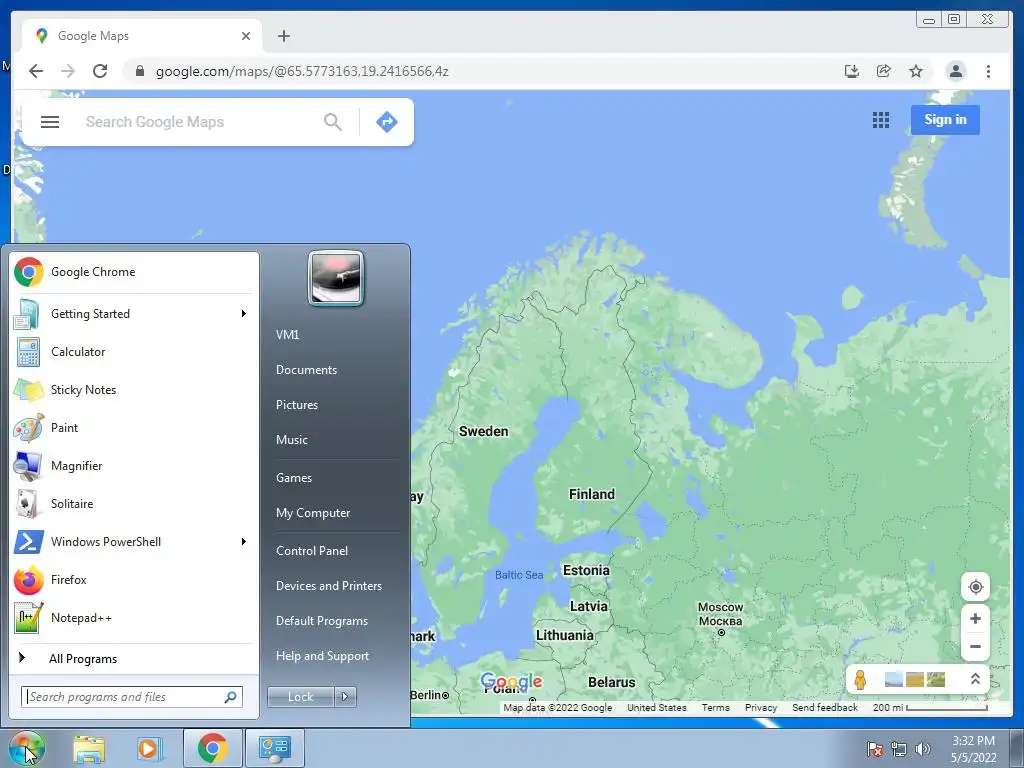Launch Calculator from Start menu
The image size is (1024, 768).
(x=133, y=352)
